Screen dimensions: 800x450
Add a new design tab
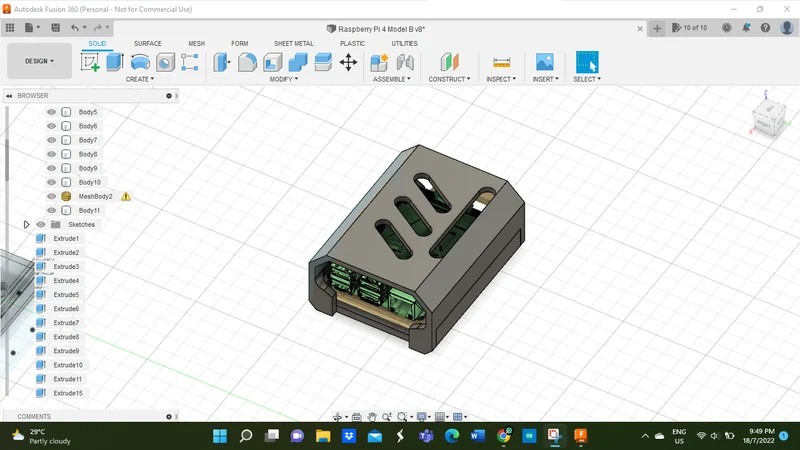657,29
